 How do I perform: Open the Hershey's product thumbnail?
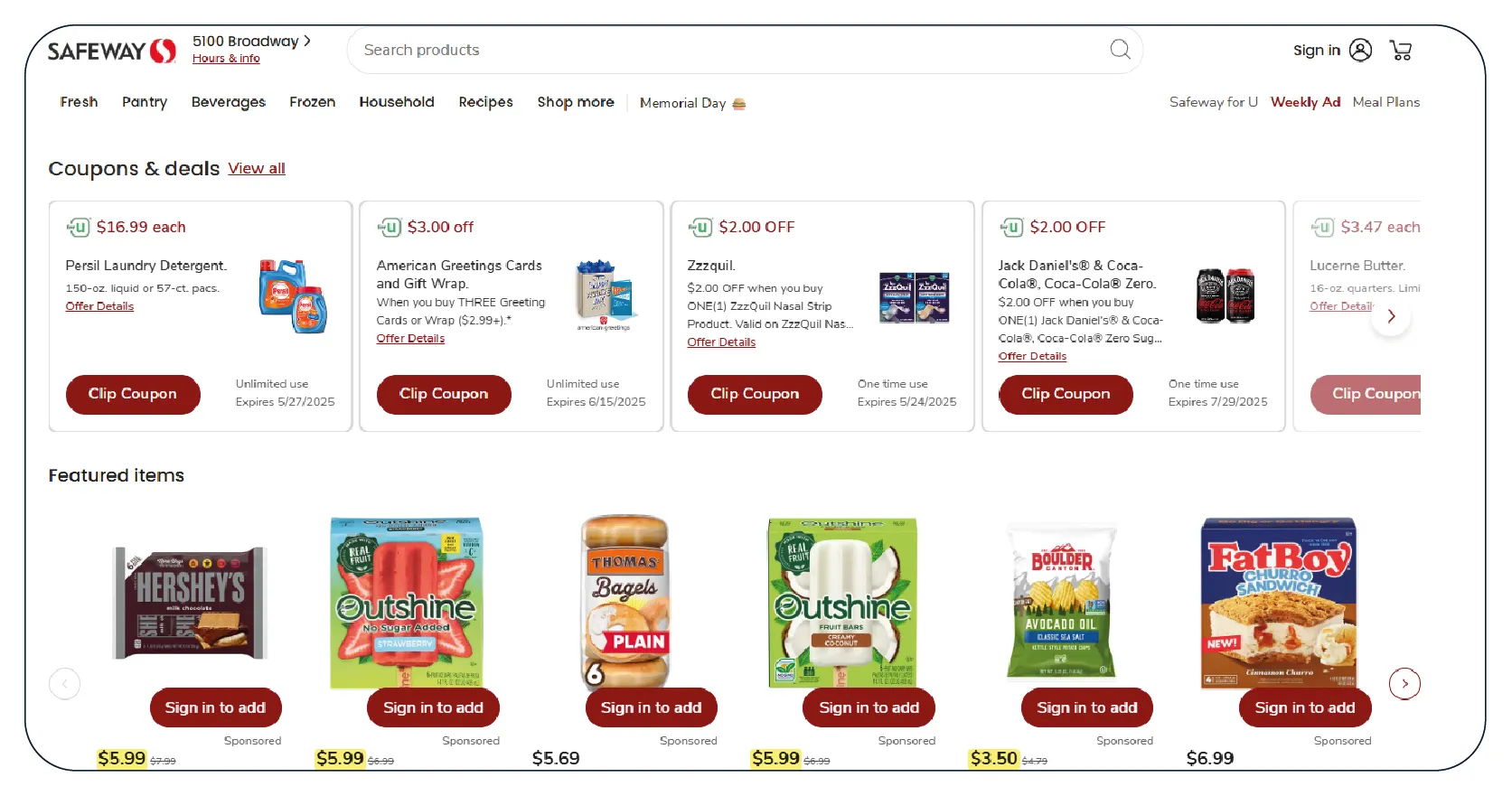click(x=190, y=604)
